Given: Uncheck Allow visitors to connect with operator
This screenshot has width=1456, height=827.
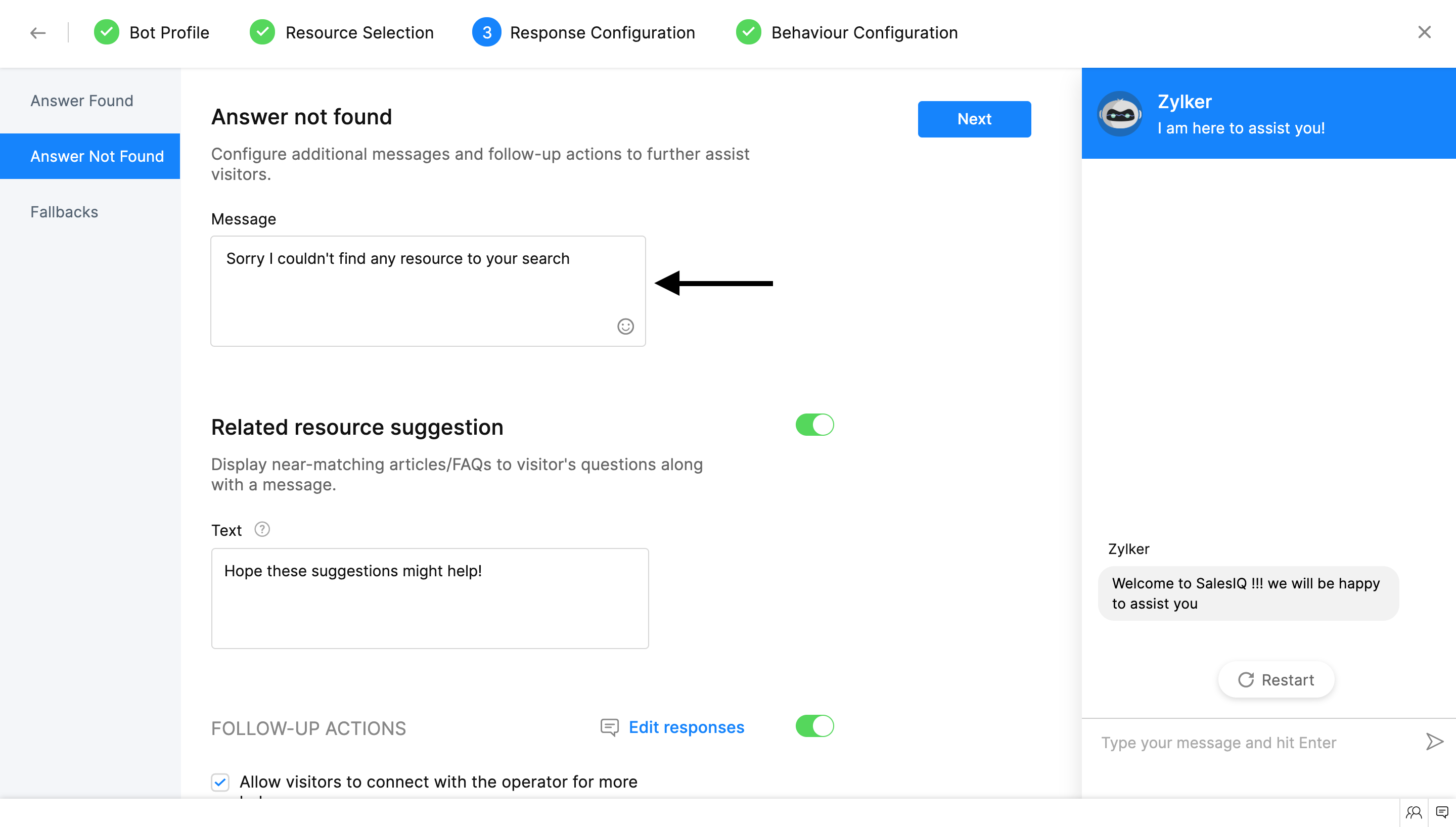Looking at the screenshot, I should 220,782.
